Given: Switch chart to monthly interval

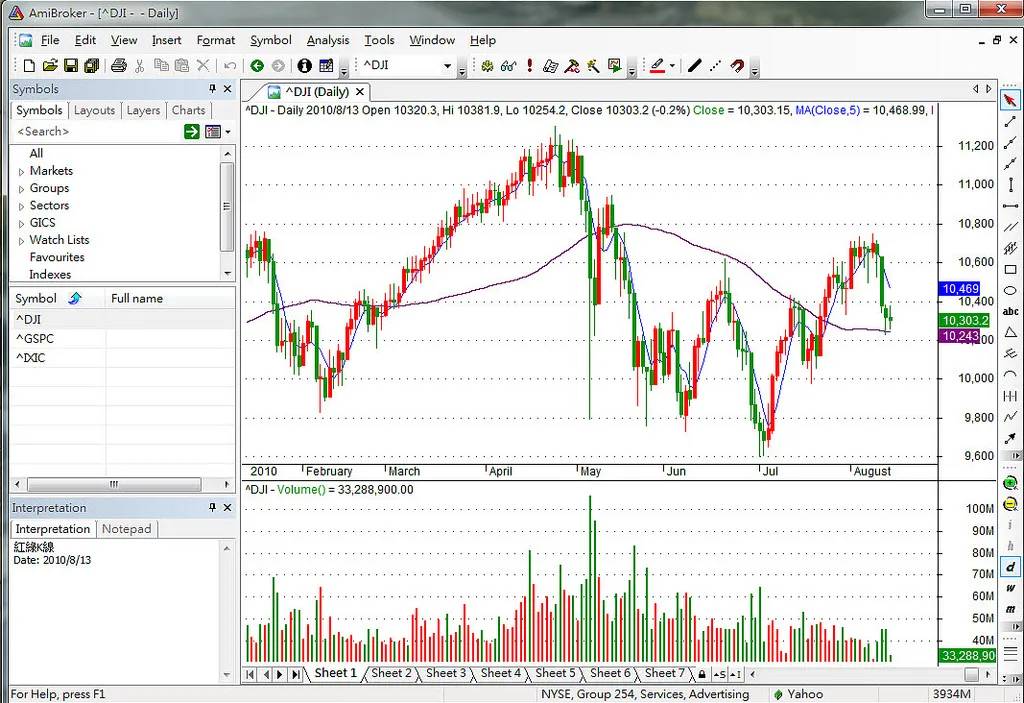Looking at the screenshot, I should (x=1011, y=607).
